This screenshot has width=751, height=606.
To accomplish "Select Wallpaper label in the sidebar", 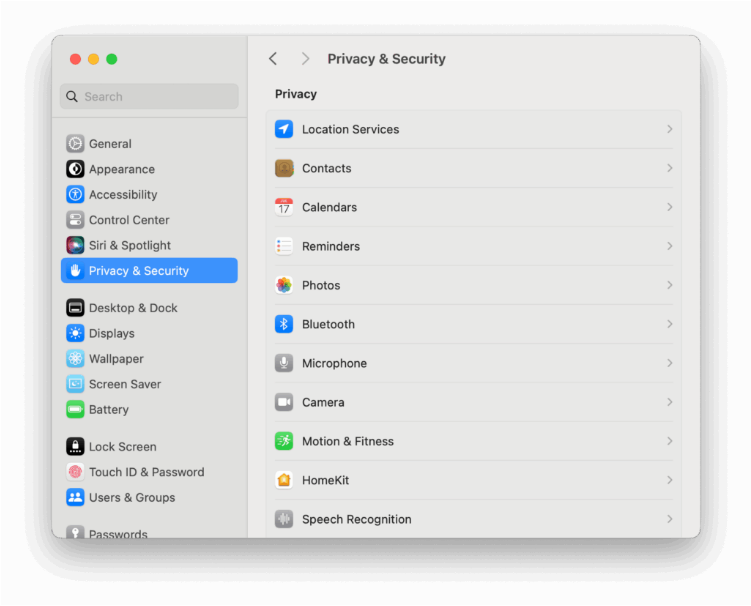I will tap(116, 359).
